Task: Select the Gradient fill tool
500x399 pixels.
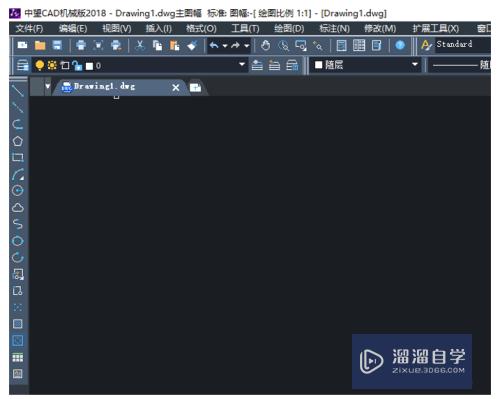Action: [x=18, y=341]
